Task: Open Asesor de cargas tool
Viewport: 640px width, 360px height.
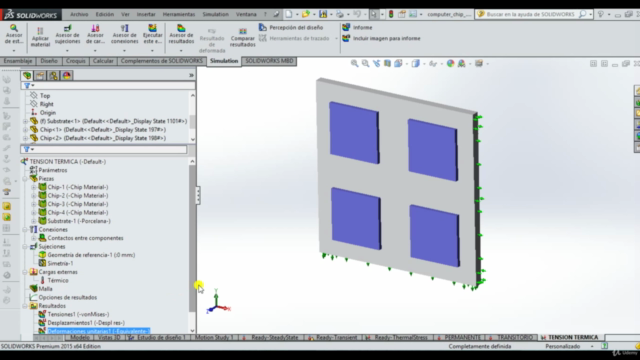Action: pos(95,34)
